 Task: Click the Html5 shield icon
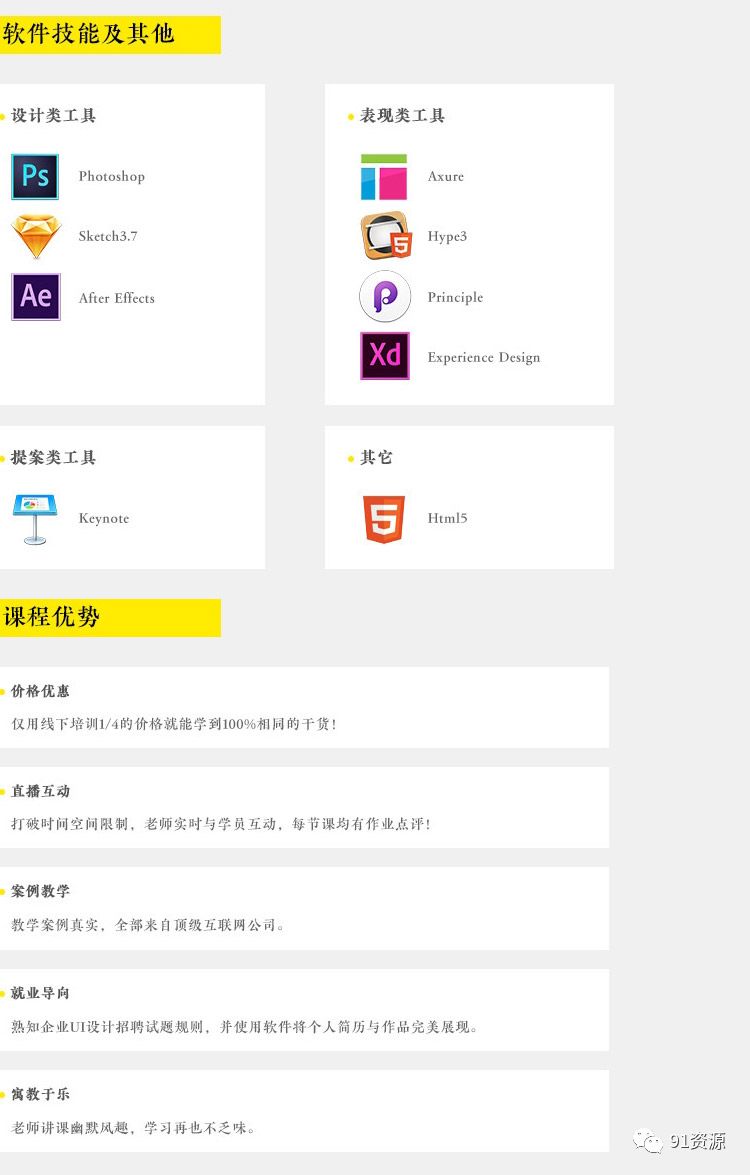tap(384, 519)
